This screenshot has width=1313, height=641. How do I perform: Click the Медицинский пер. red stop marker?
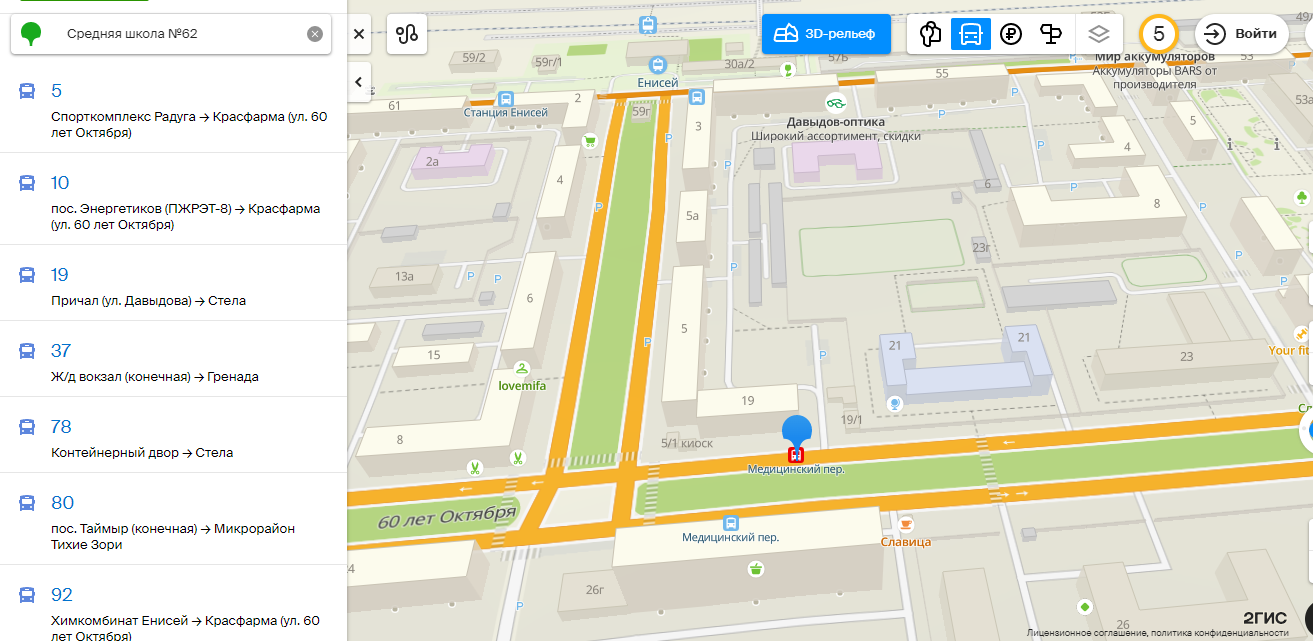pyautogui.click(x=796, y=455)
